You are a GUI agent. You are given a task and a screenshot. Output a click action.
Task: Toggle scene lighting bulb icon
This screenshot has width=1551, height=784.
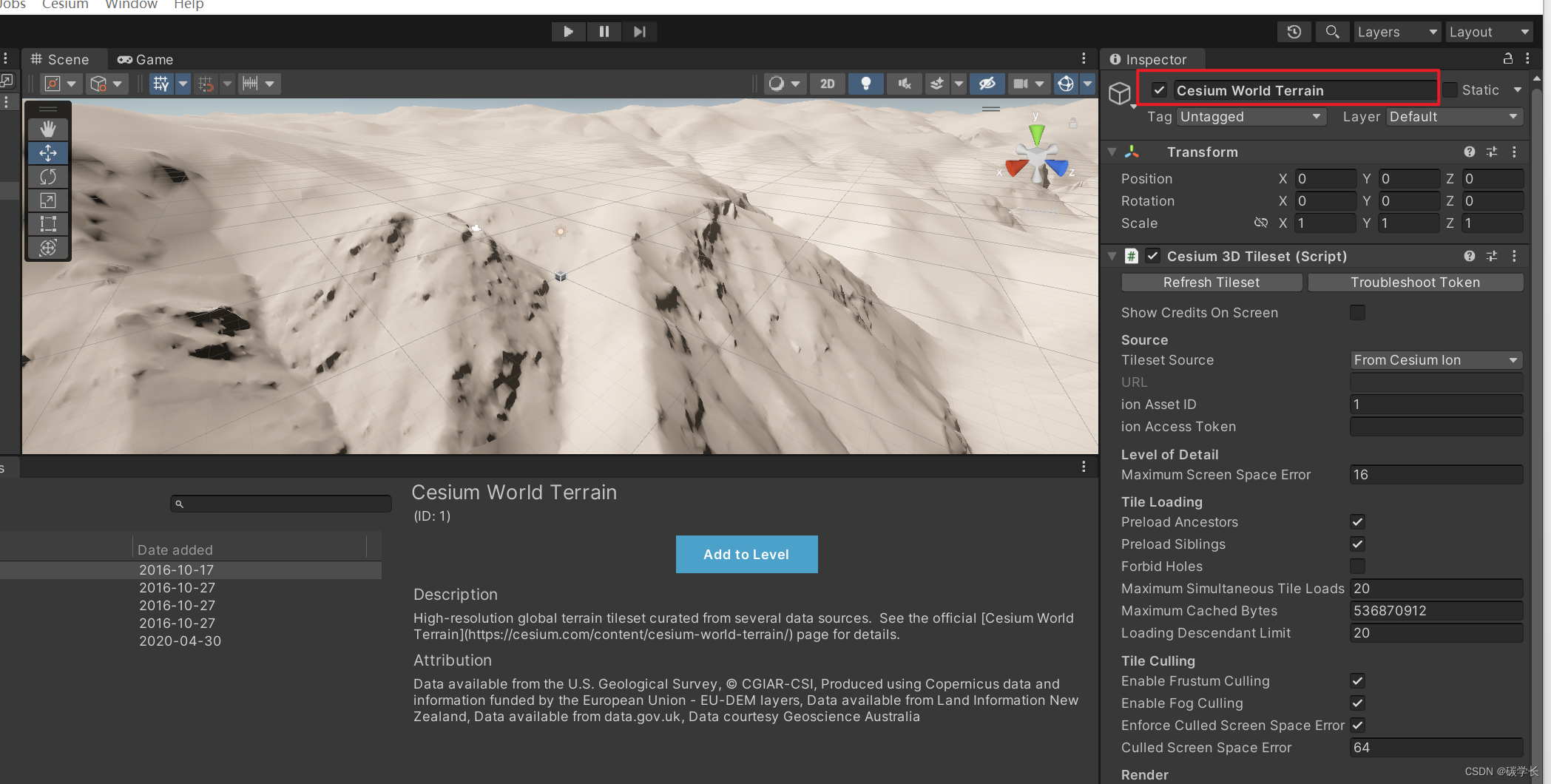point(865,84)
